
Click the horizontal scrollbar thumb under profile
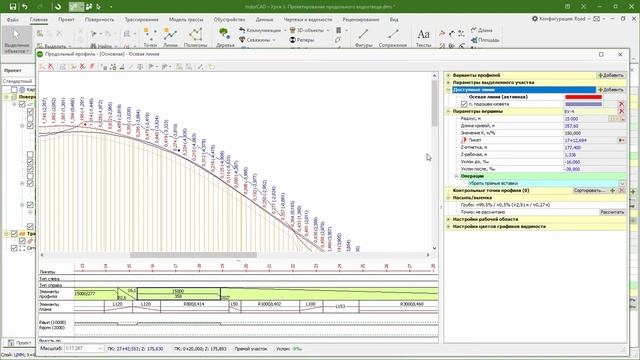click(193, 255)
